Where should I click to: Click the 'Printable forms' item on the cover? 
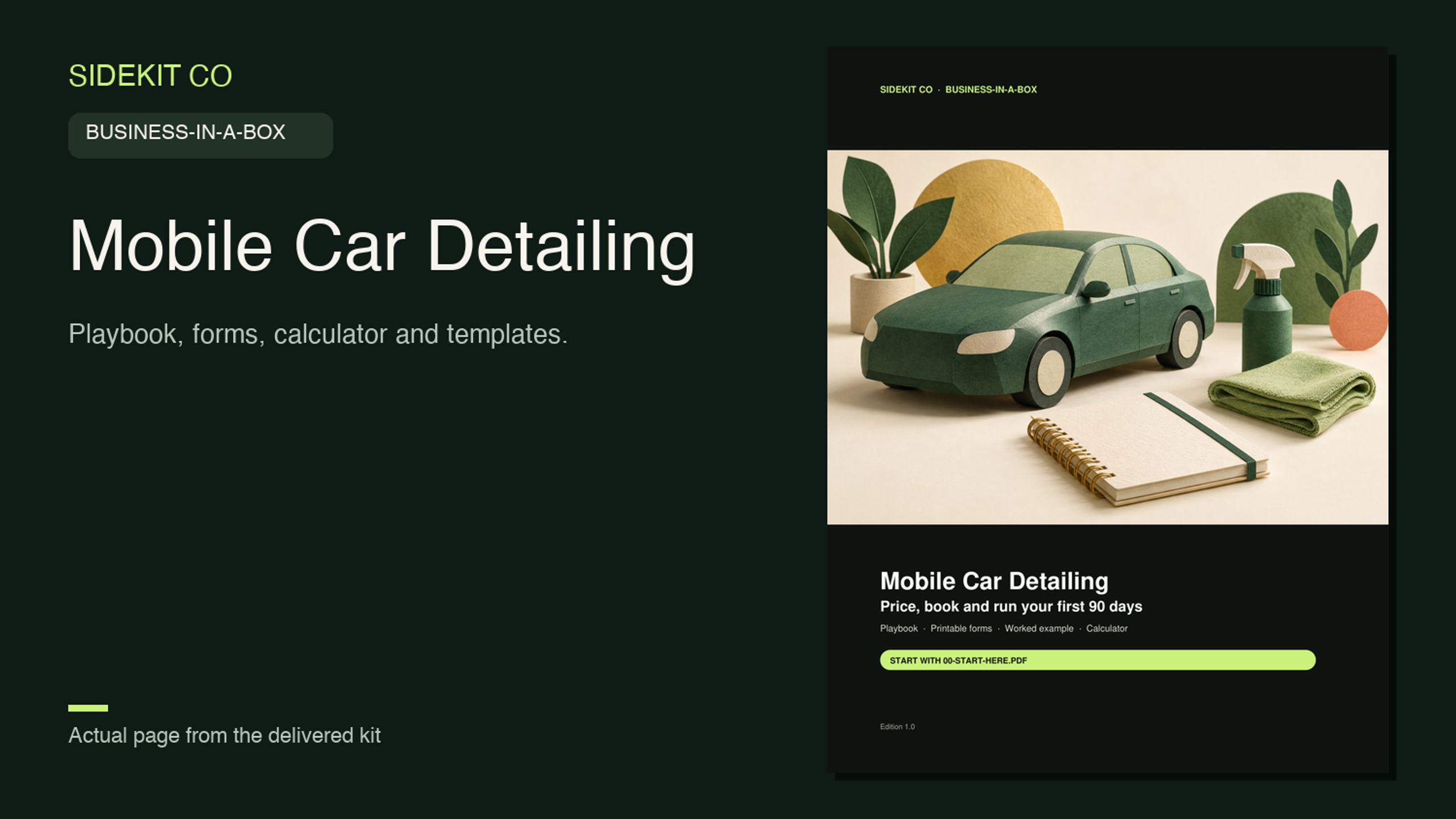tap(961, 628)
